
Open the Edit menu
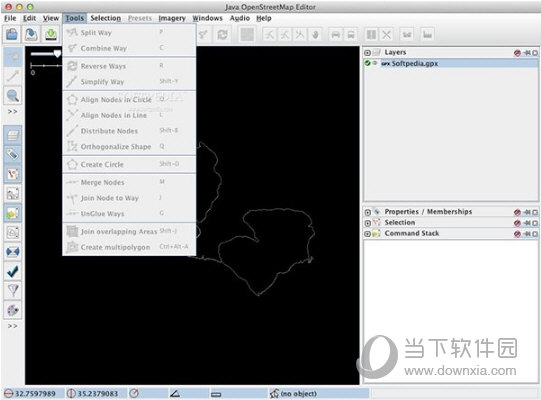[x=29, y=18]
